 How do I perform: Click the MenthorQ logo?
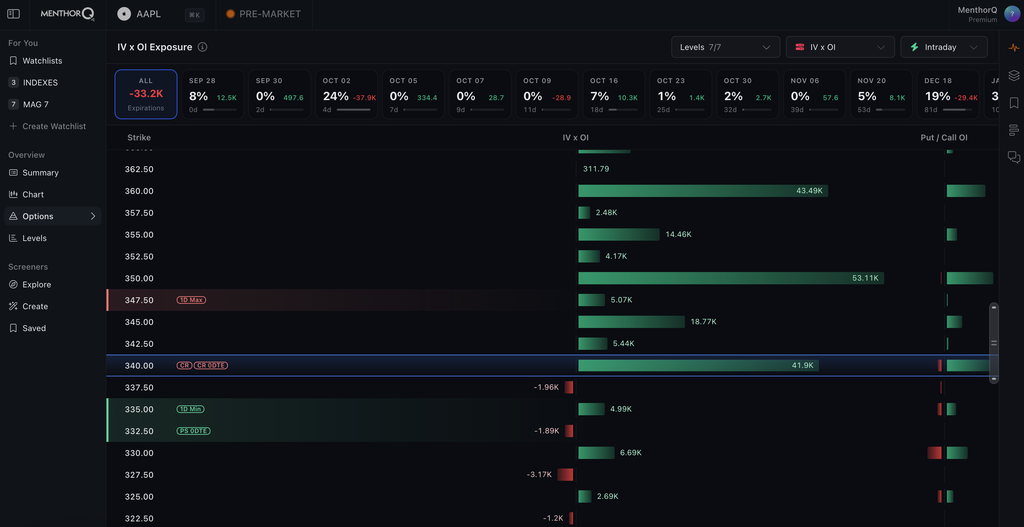pyautogui.click(x=68, y=14)
